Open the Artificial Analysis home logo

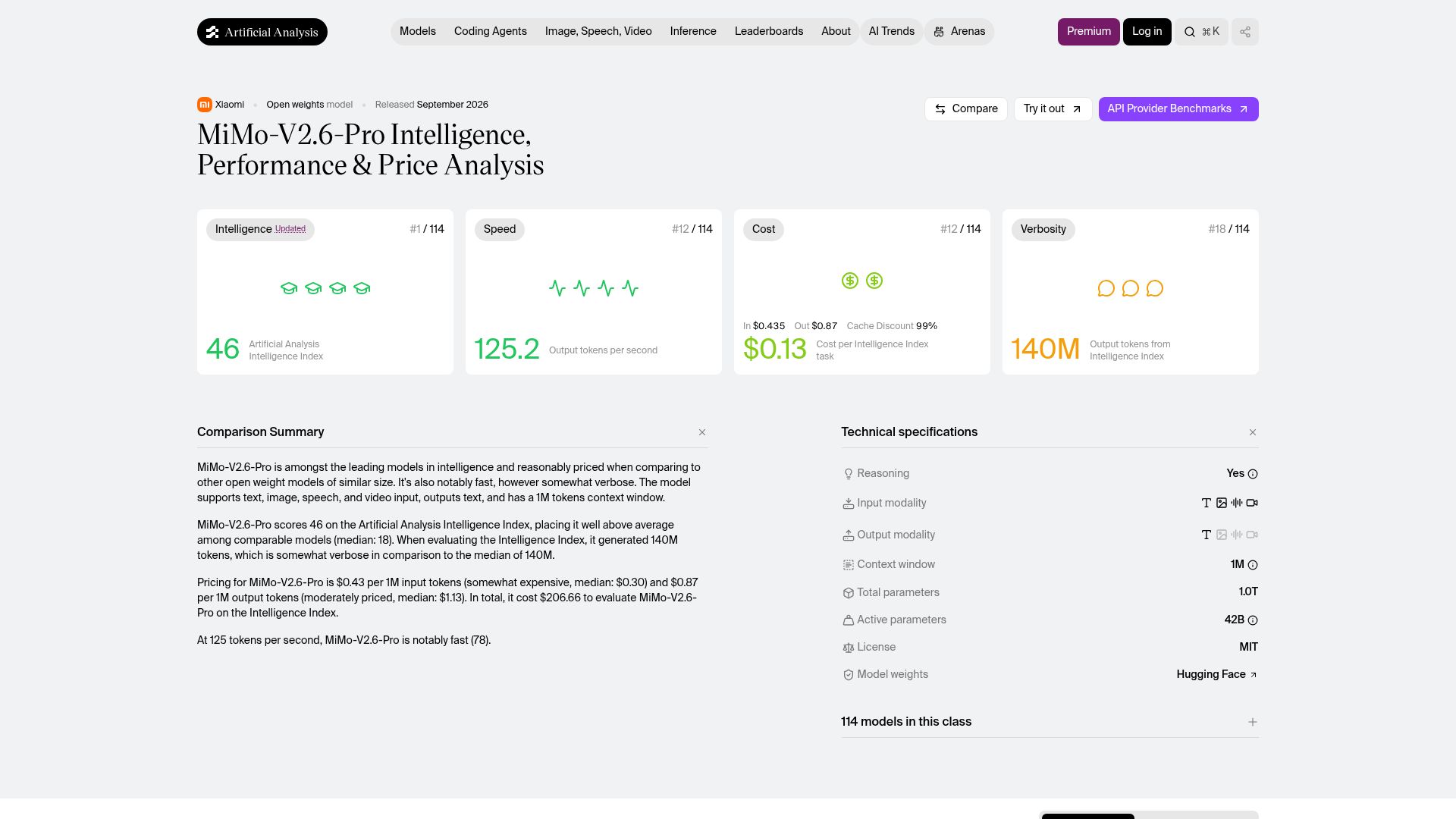(x=262, y=32)
